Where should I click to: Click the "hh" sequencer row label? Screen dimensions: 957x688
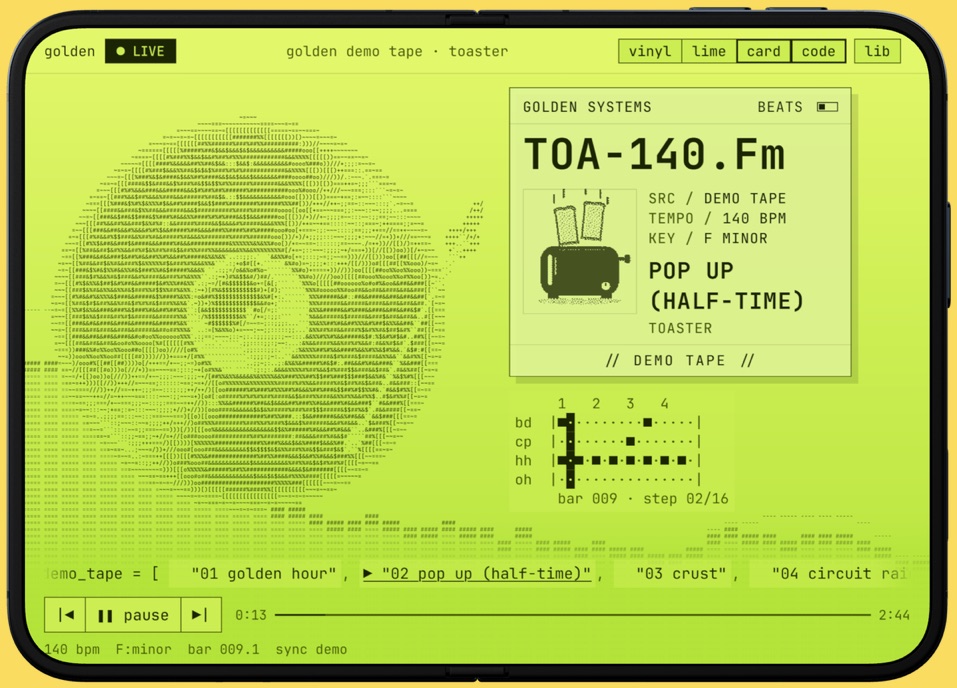(x=523, y=460)
